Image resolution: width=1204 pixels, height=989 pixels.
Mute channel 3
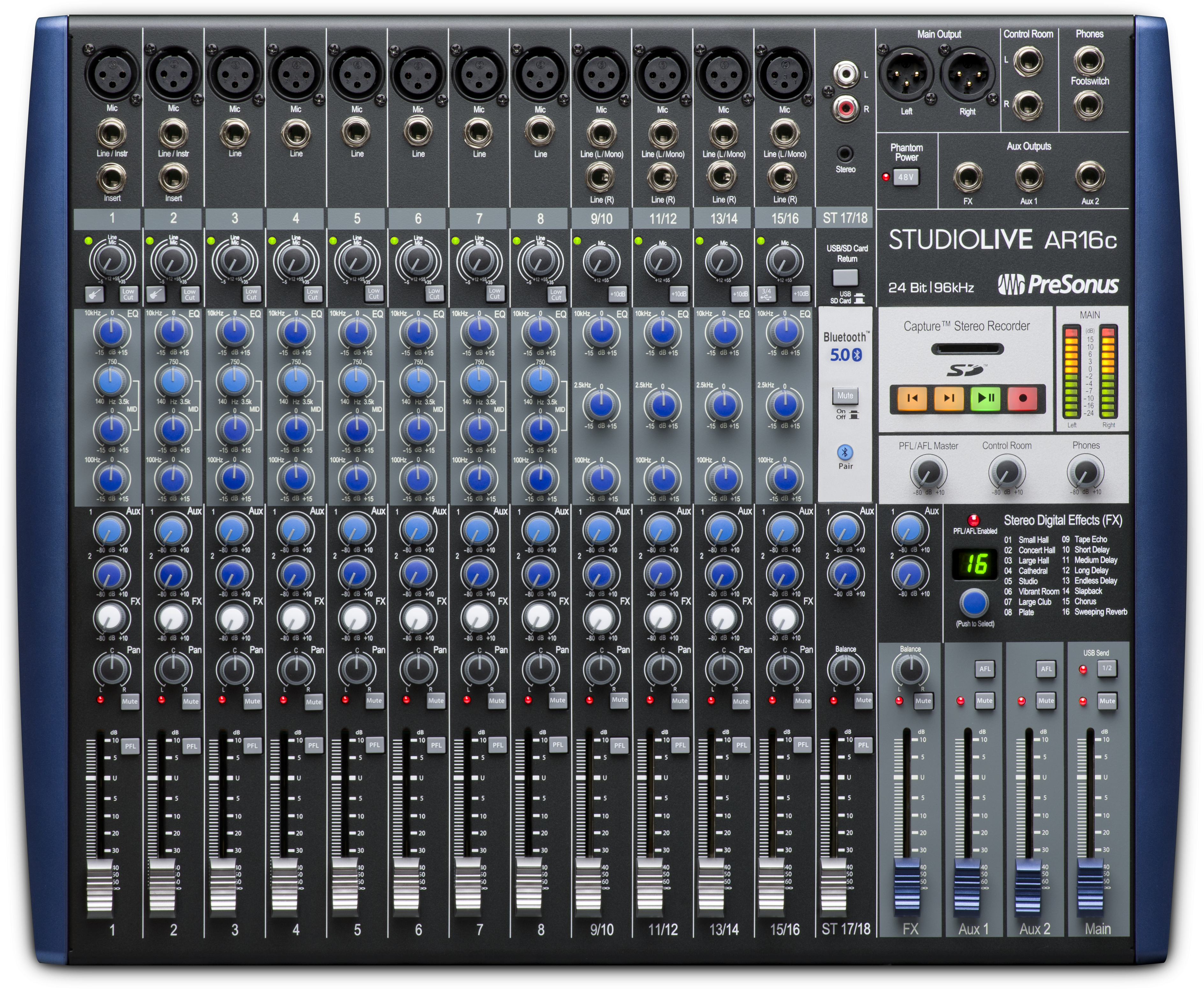coord(252,701)
